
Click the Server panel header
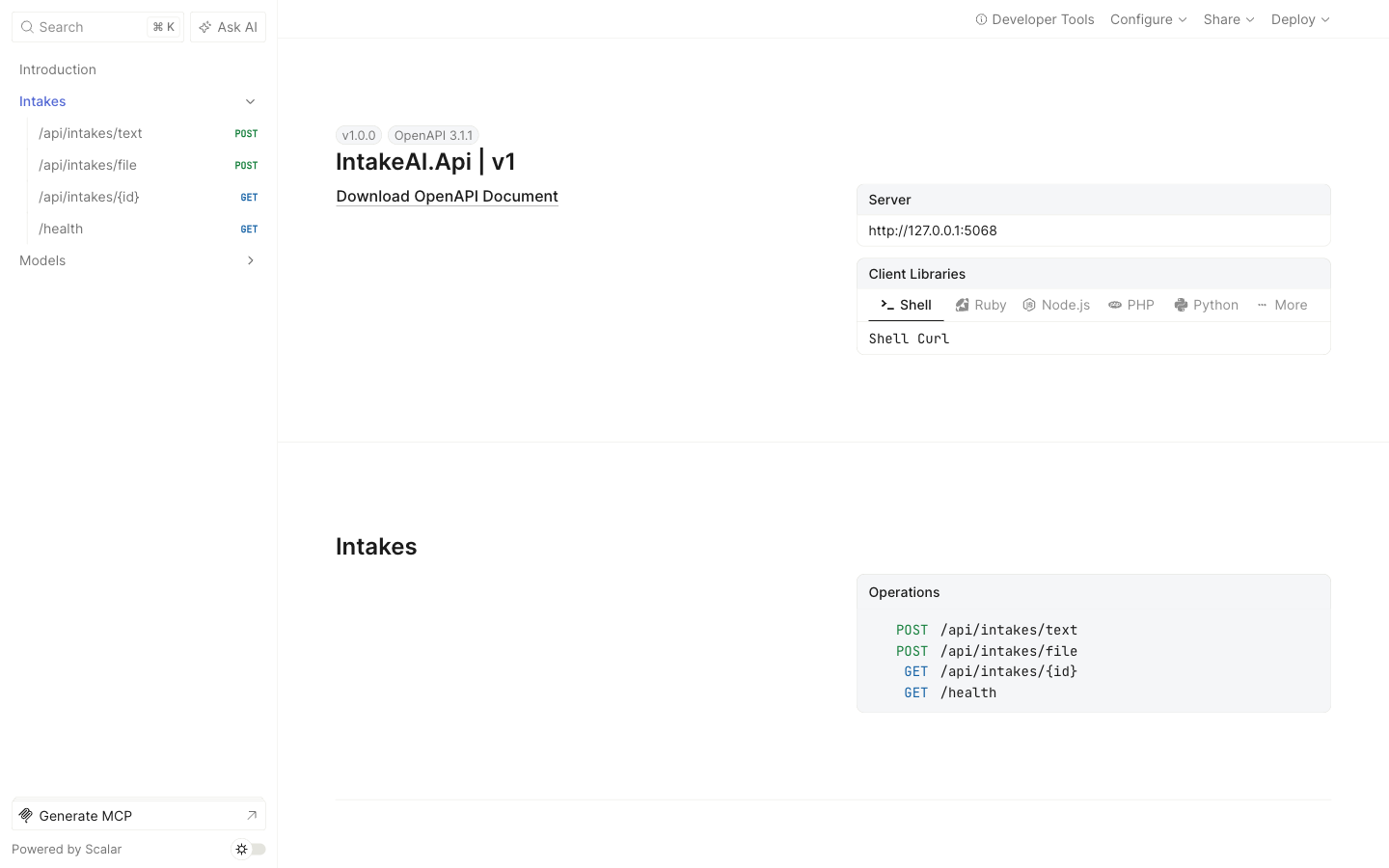(x=1093, y=200)
